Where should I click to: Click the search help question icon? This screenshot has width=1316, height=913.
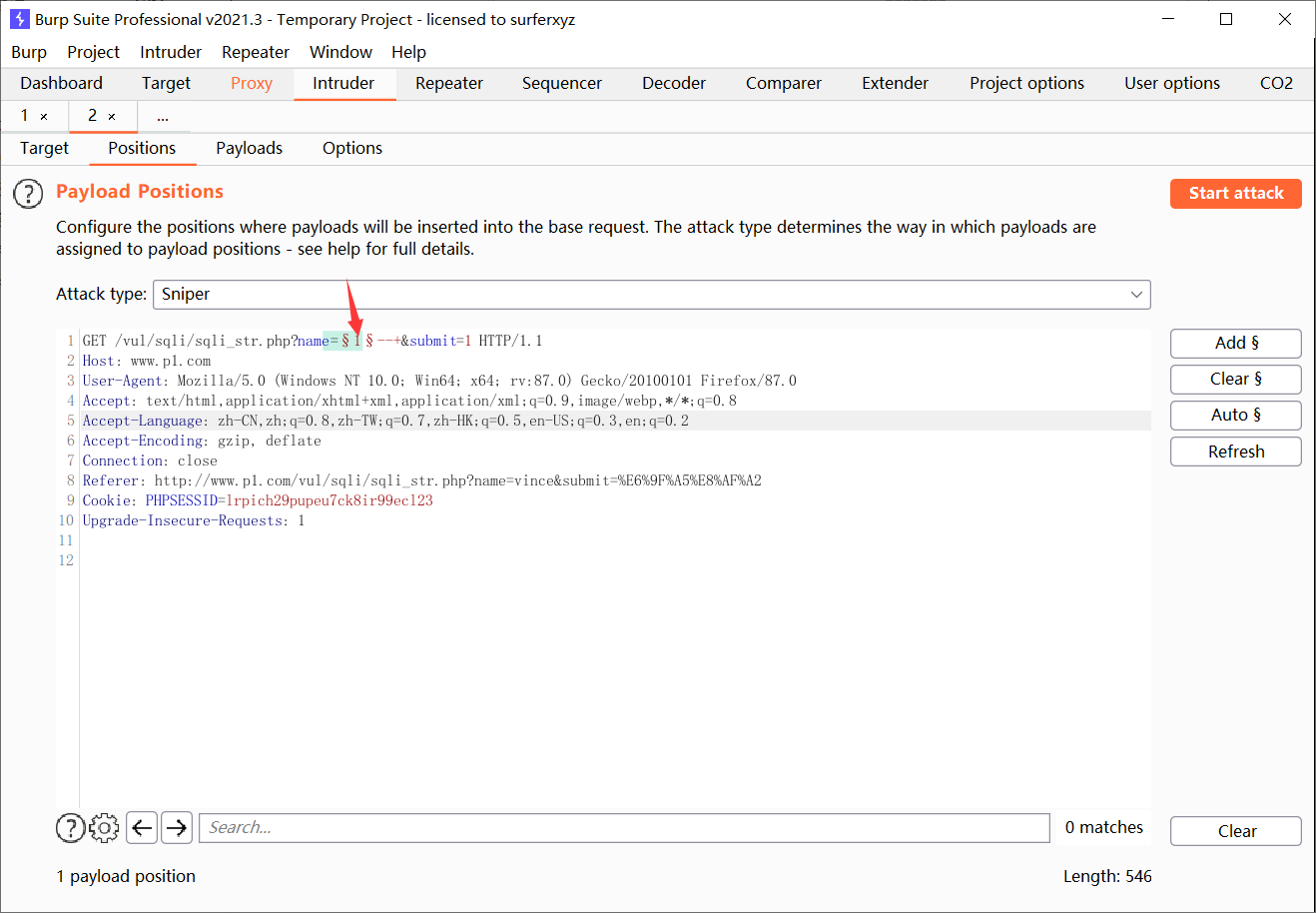pos(71,827)
